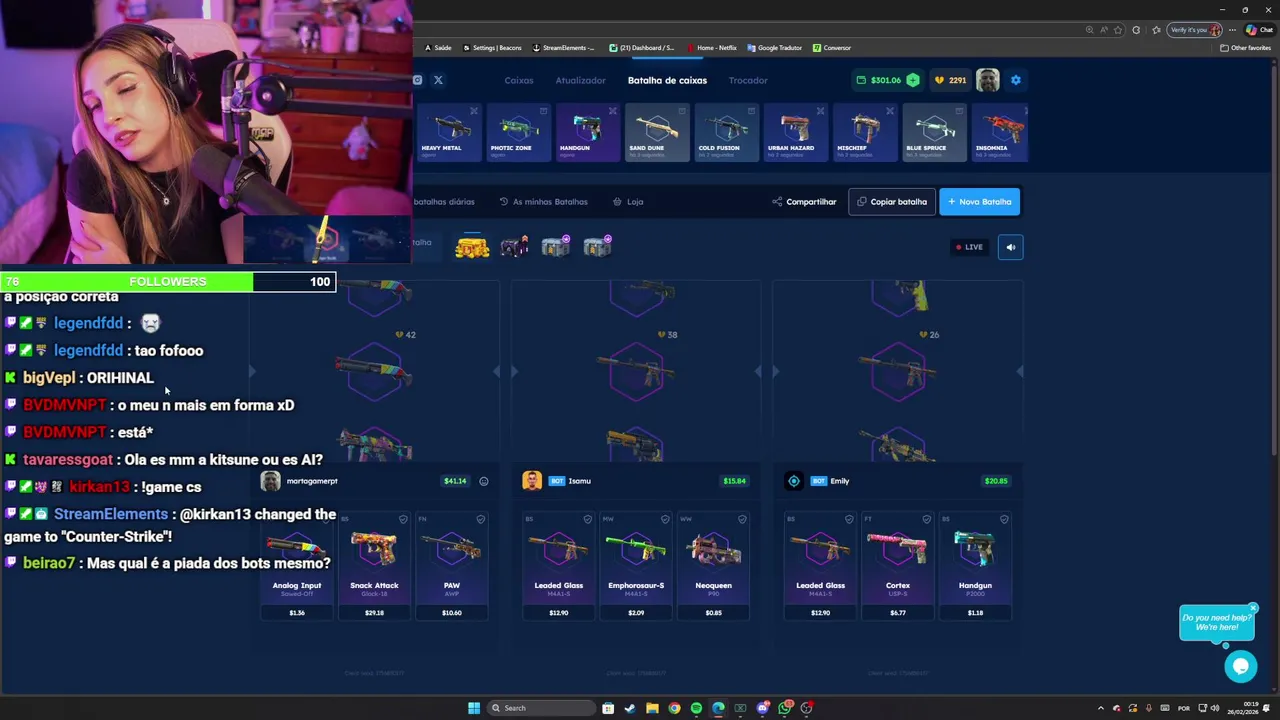Click shield icon on Emphorosaur-S card
This screenshot has width=1280, height=720.
665,519
